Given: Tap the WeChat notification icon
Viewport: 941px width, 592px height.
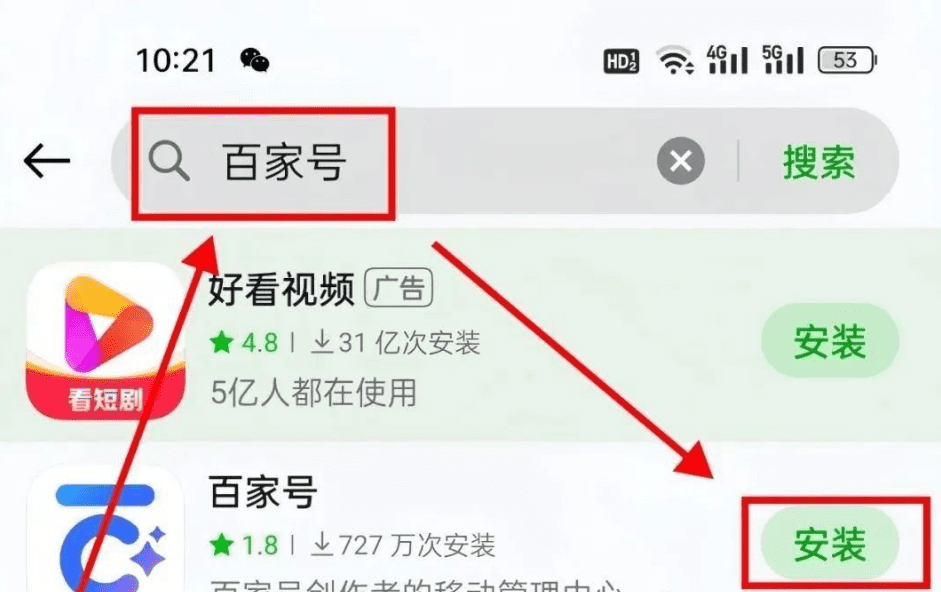Looking at the screenshot, I should [x=254, y=61].
